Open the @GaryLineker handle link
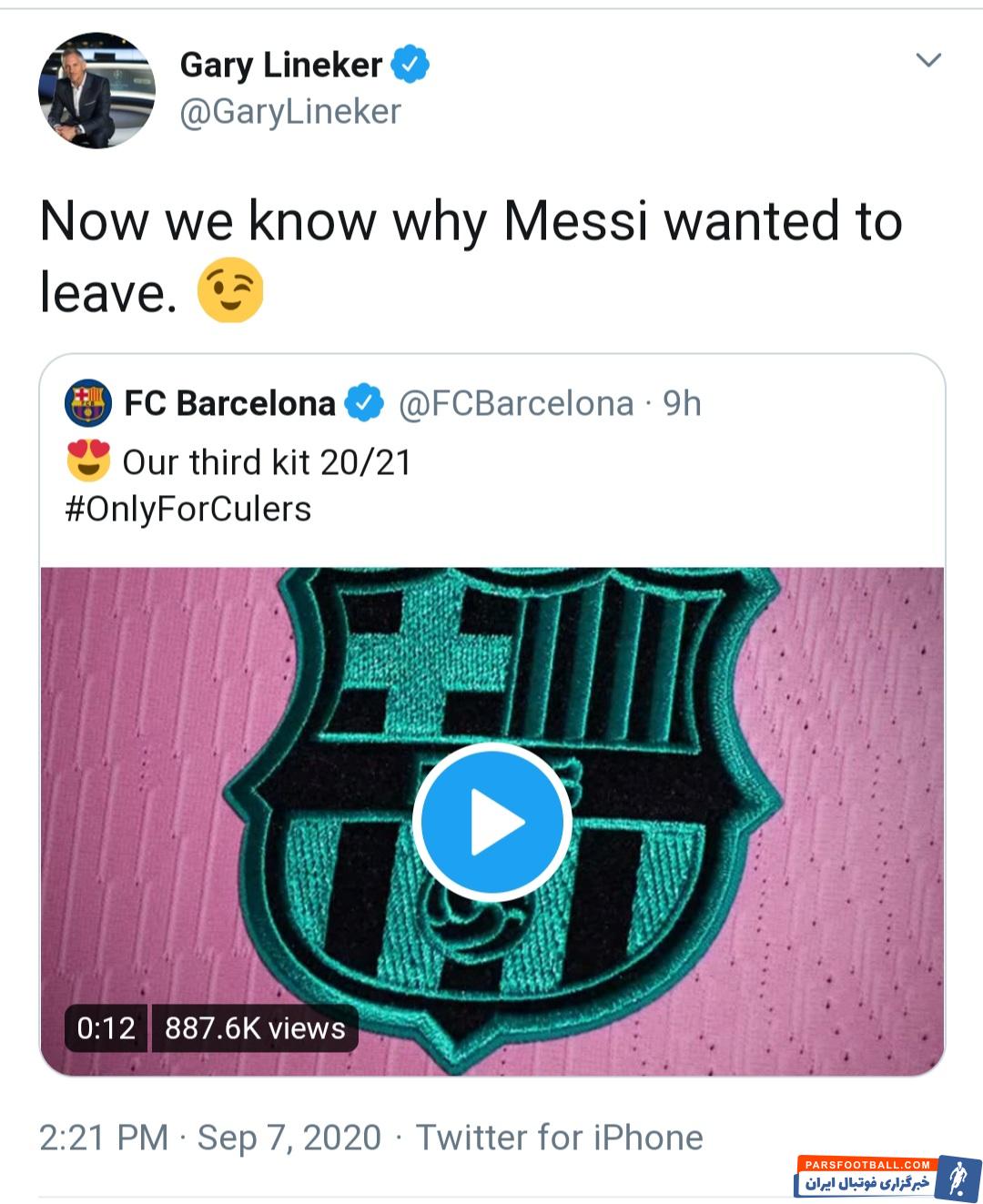 pyautogui.click(x=290, y=111)
